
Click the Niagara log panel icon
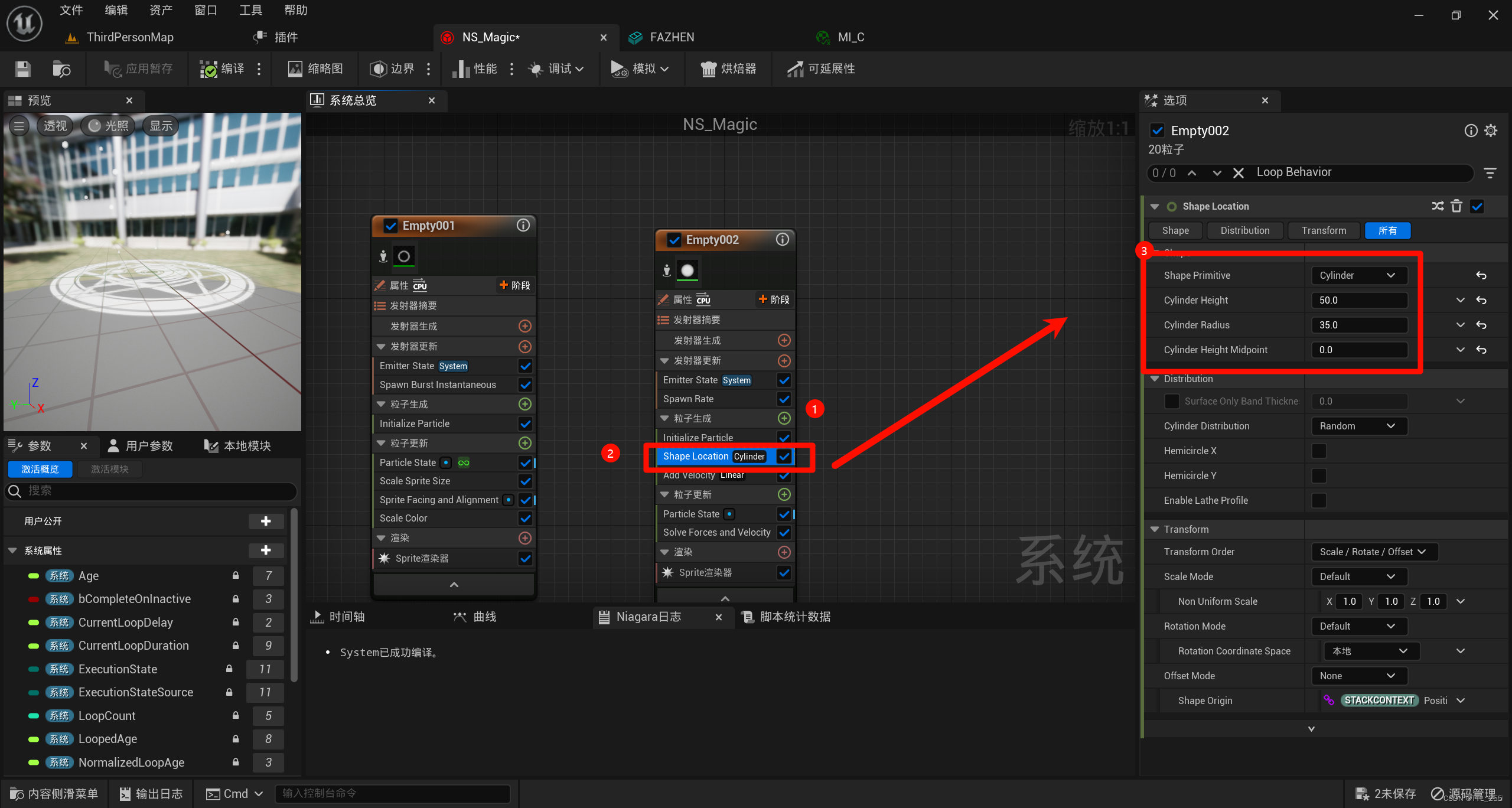(x=600, y=616)
